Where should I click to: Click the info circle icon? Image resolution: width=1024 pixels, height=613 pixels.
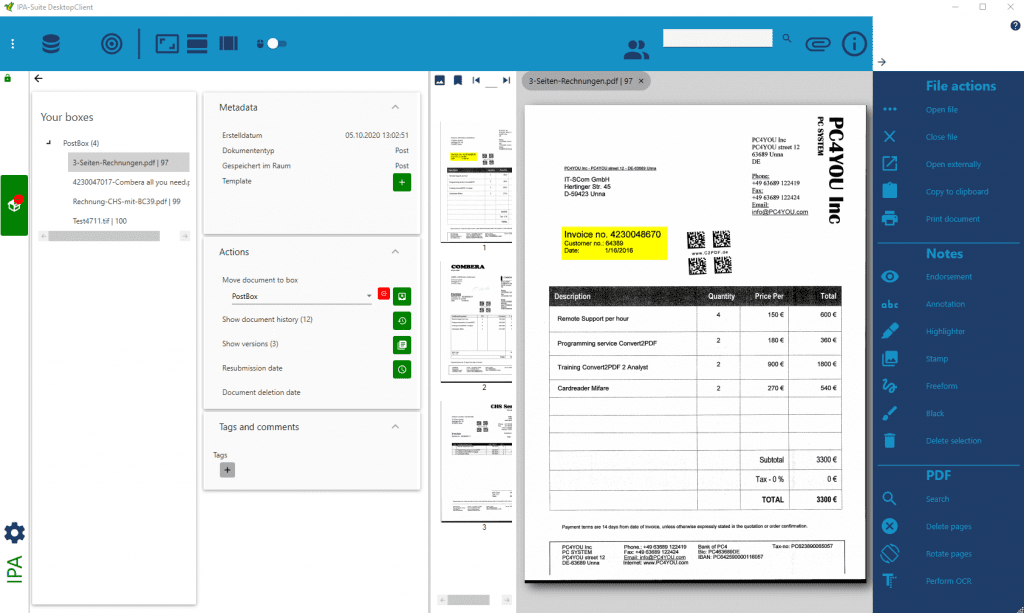pyautogui.click(x=854, y=44)
